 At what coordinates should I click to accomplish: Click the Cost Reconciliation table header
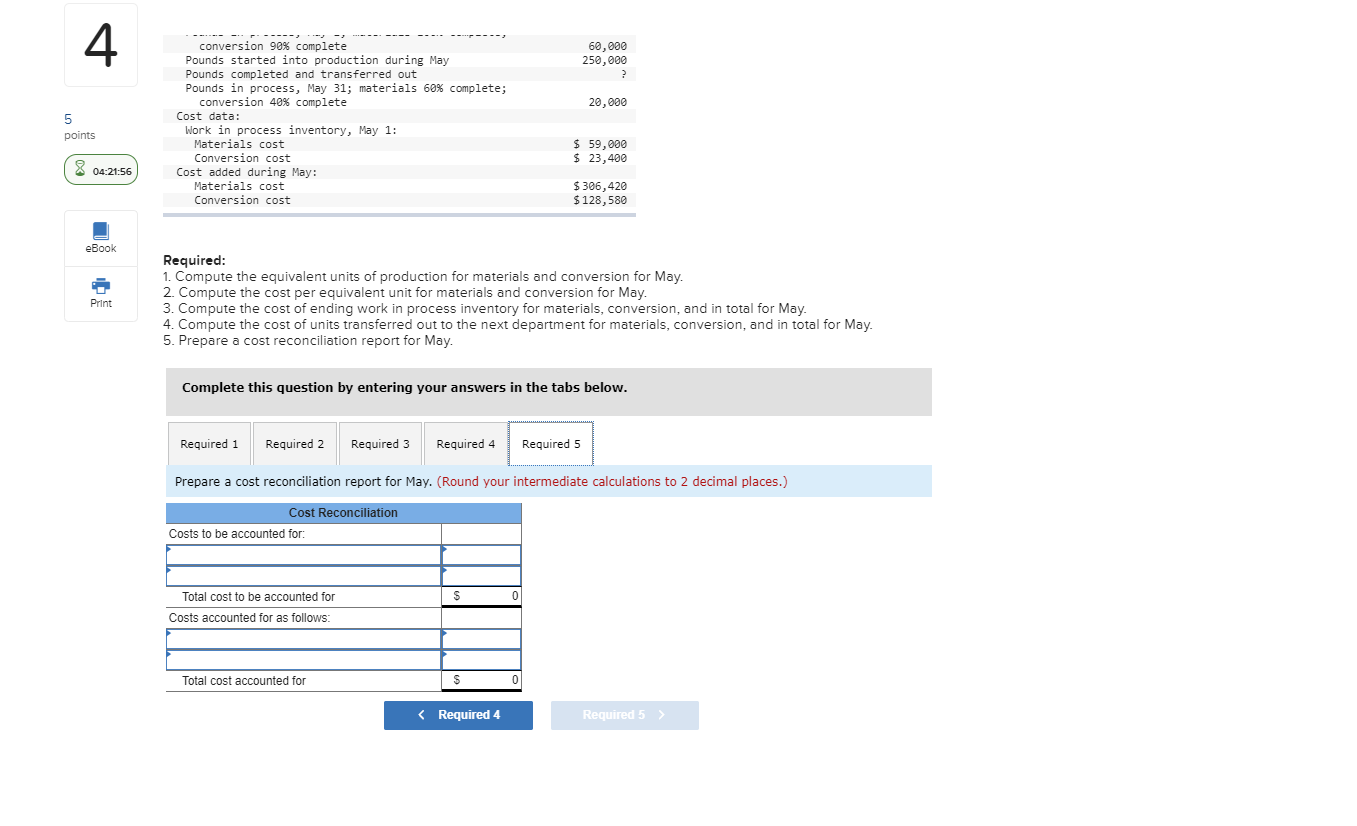click(x=343, y=512)
